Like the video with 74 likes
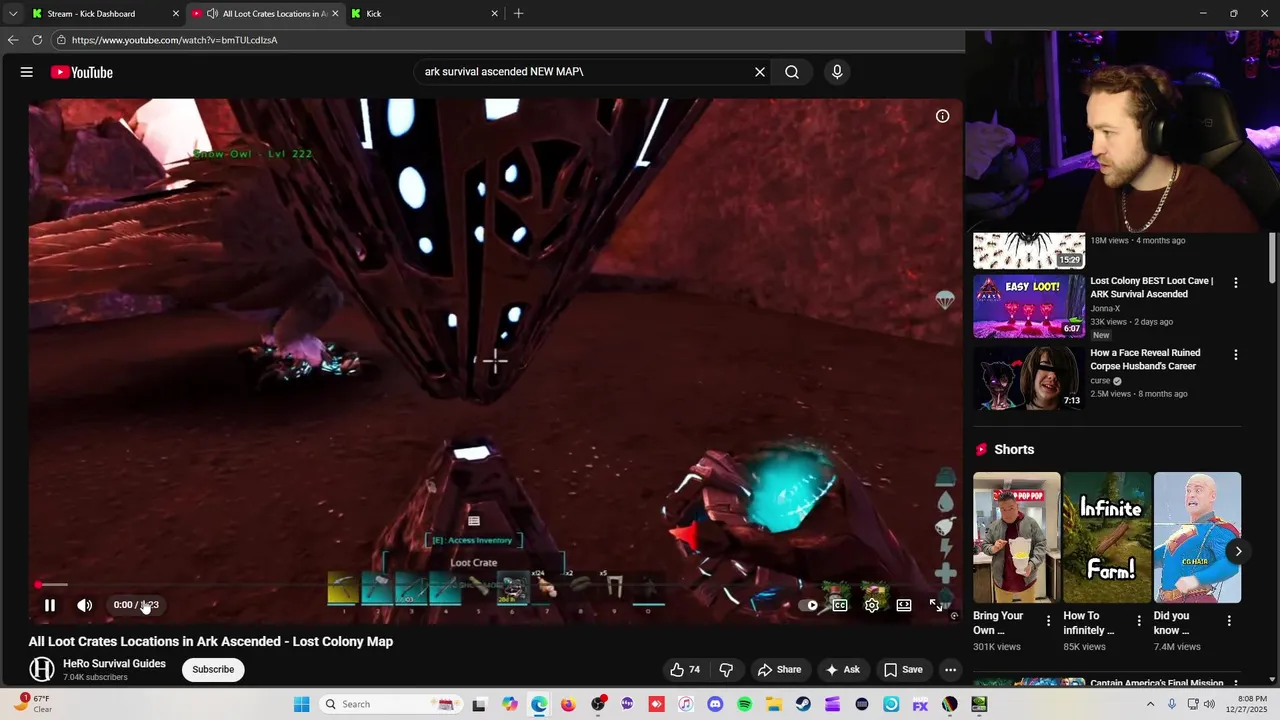This screenshot has height=720, width=1280. (x=685, y=670)
